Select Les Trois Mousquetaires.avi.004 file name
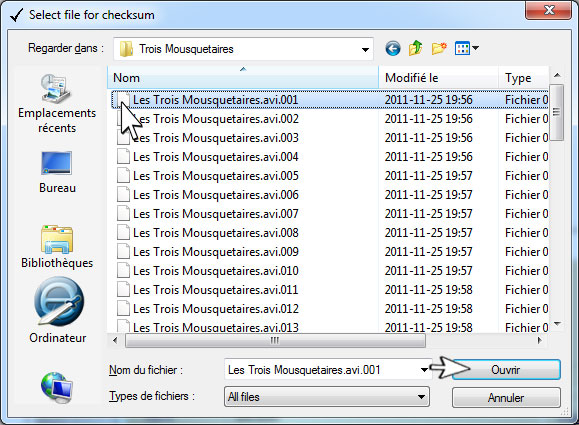The width and height of the screenshot is (579, 425). [215, 157]
